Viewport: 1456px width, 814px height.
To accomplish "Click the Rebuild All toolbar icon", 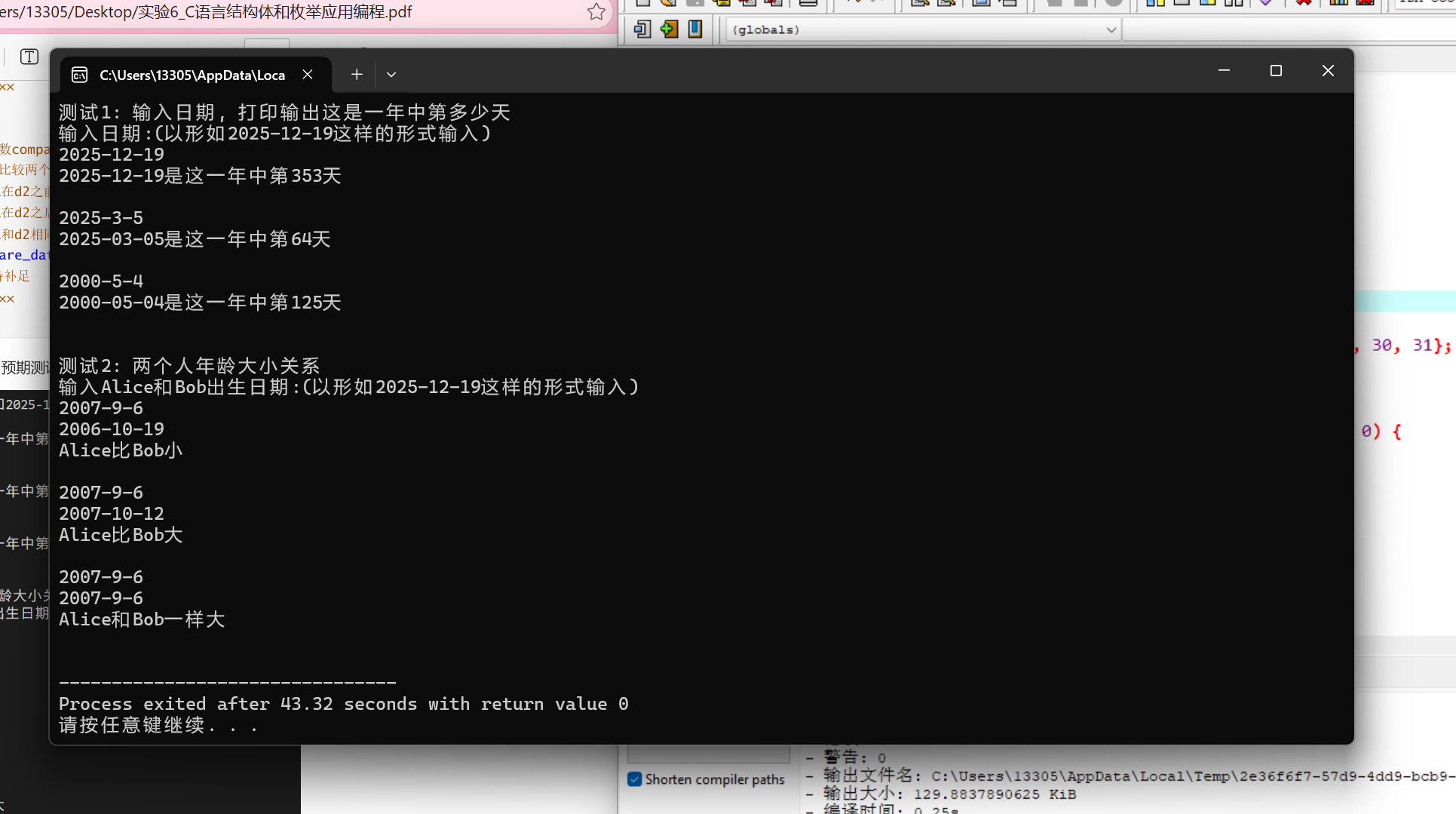I will pyautogui.click(x=1235, y=5).
